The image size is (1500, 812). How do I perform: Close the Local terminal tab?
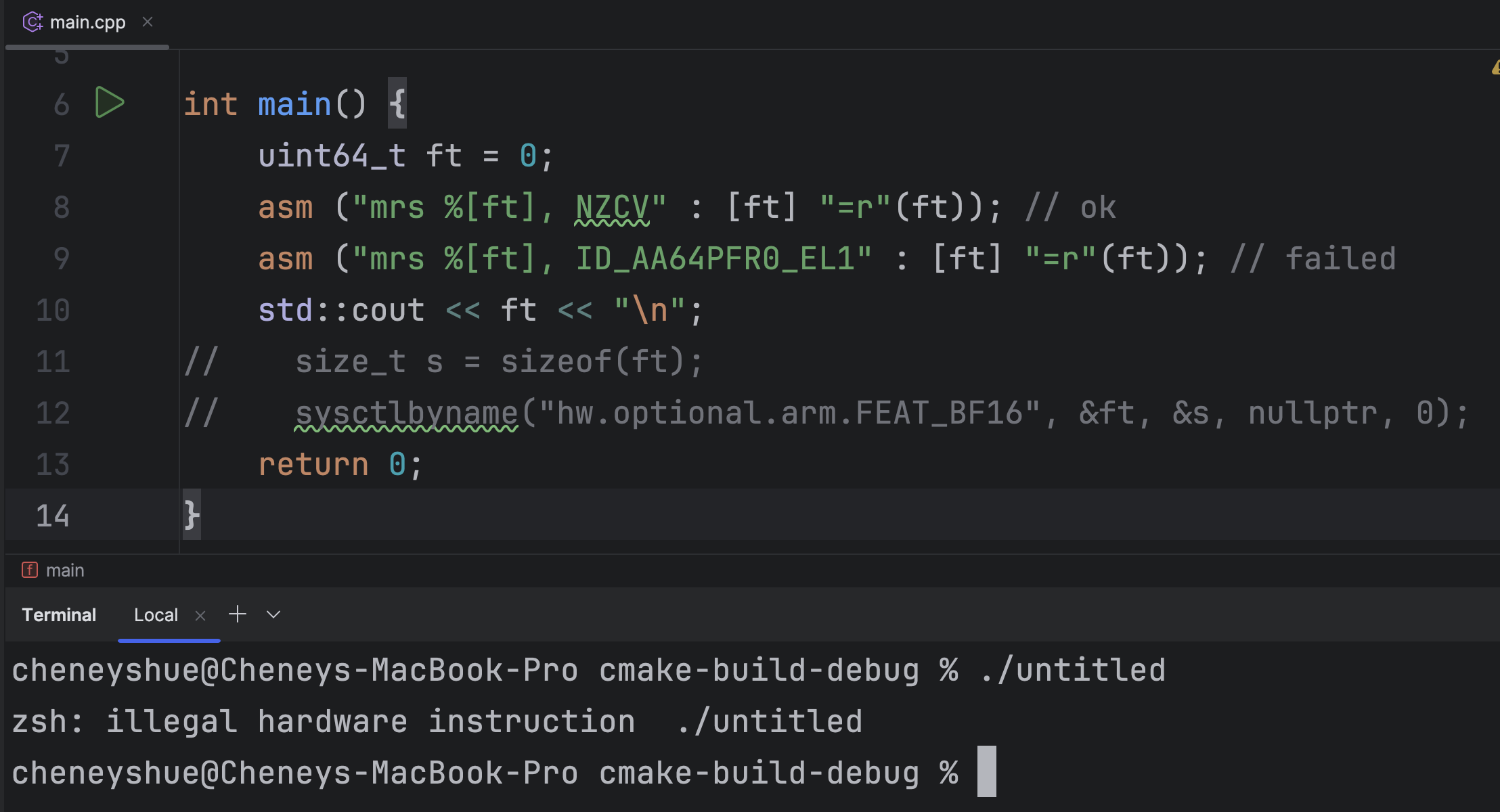coord(200,615)
